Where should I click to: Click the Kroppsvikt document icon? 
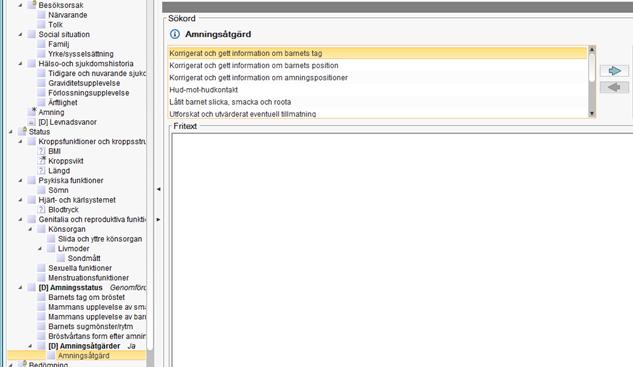pos(41,161)
